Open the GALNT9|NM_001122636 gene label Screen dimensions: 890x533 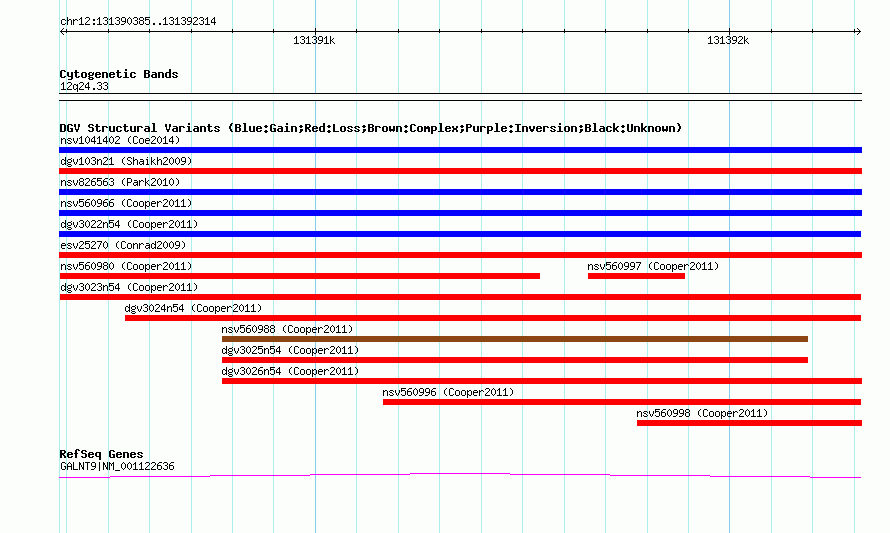(x=117, y=467)
